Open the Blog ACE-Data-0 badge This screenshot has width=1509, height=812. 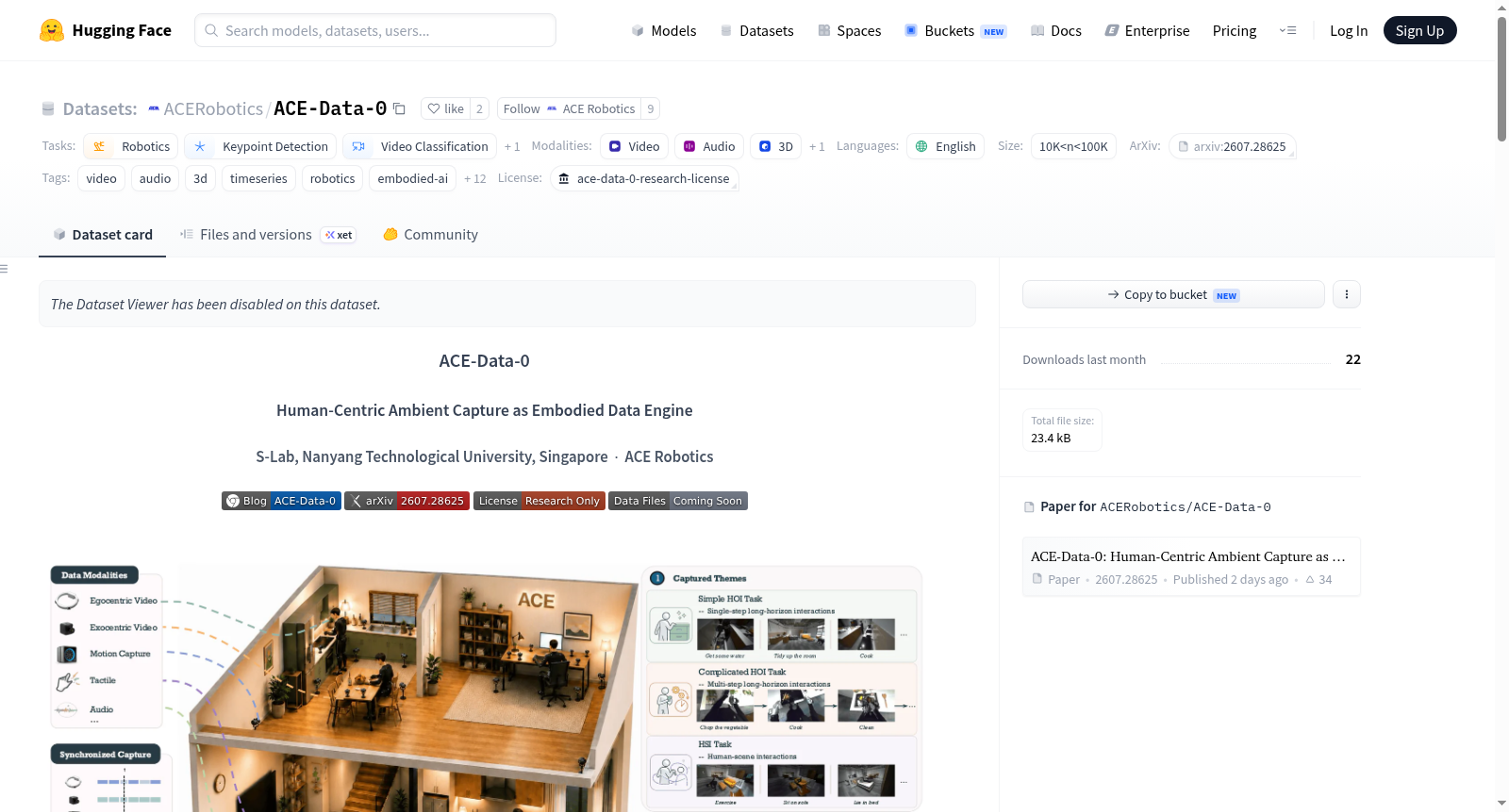pyautogui.click(x=281, y=501)
